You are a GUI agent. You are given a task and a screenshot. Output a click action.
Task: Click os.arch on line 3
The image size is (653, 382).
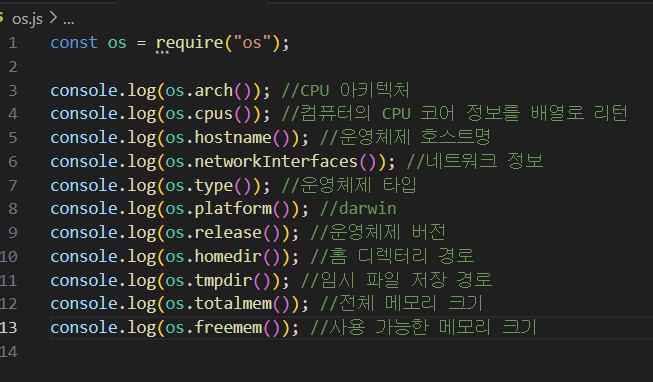pos(199,90)
